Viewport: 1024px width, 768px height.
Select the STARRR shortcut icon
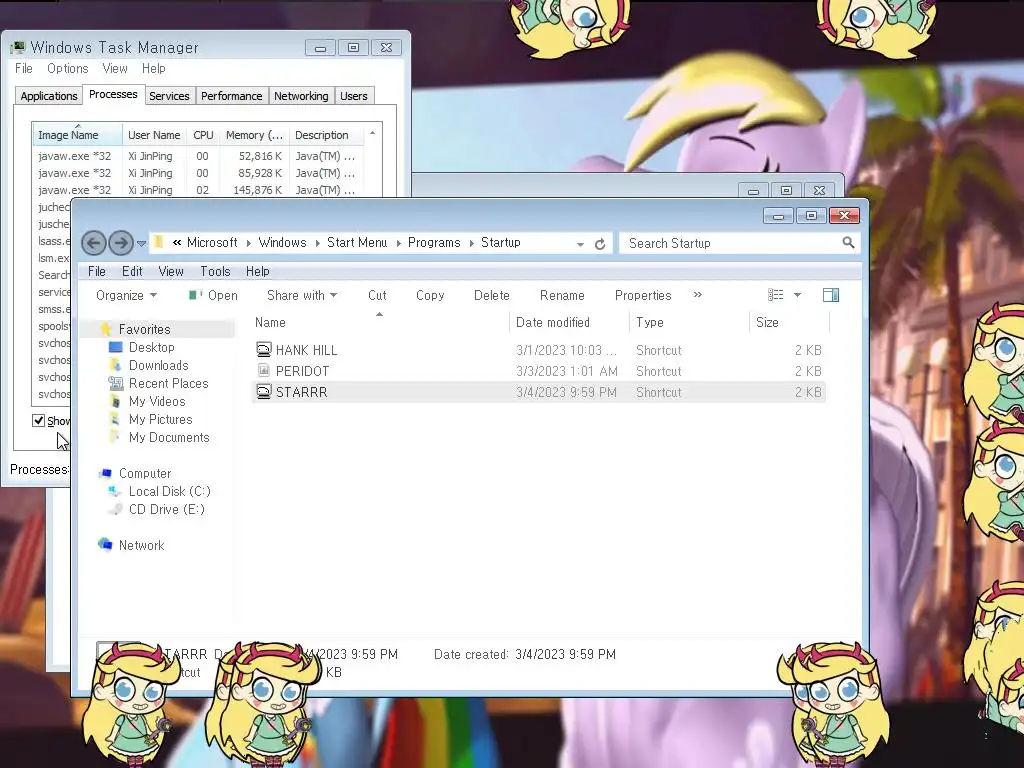[x=263, y=392]
